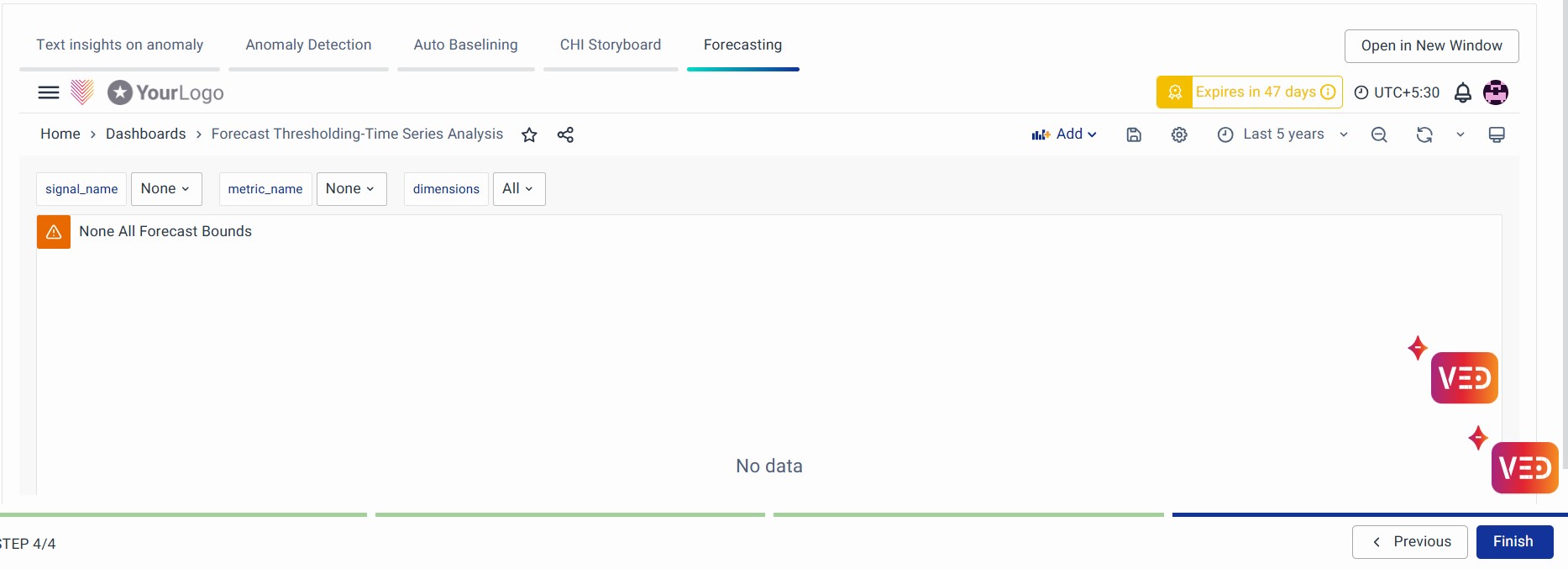The width and height of the screenshot is (1568, 569).
Task: Click the share dashboard icon
Action: [565, 134]
